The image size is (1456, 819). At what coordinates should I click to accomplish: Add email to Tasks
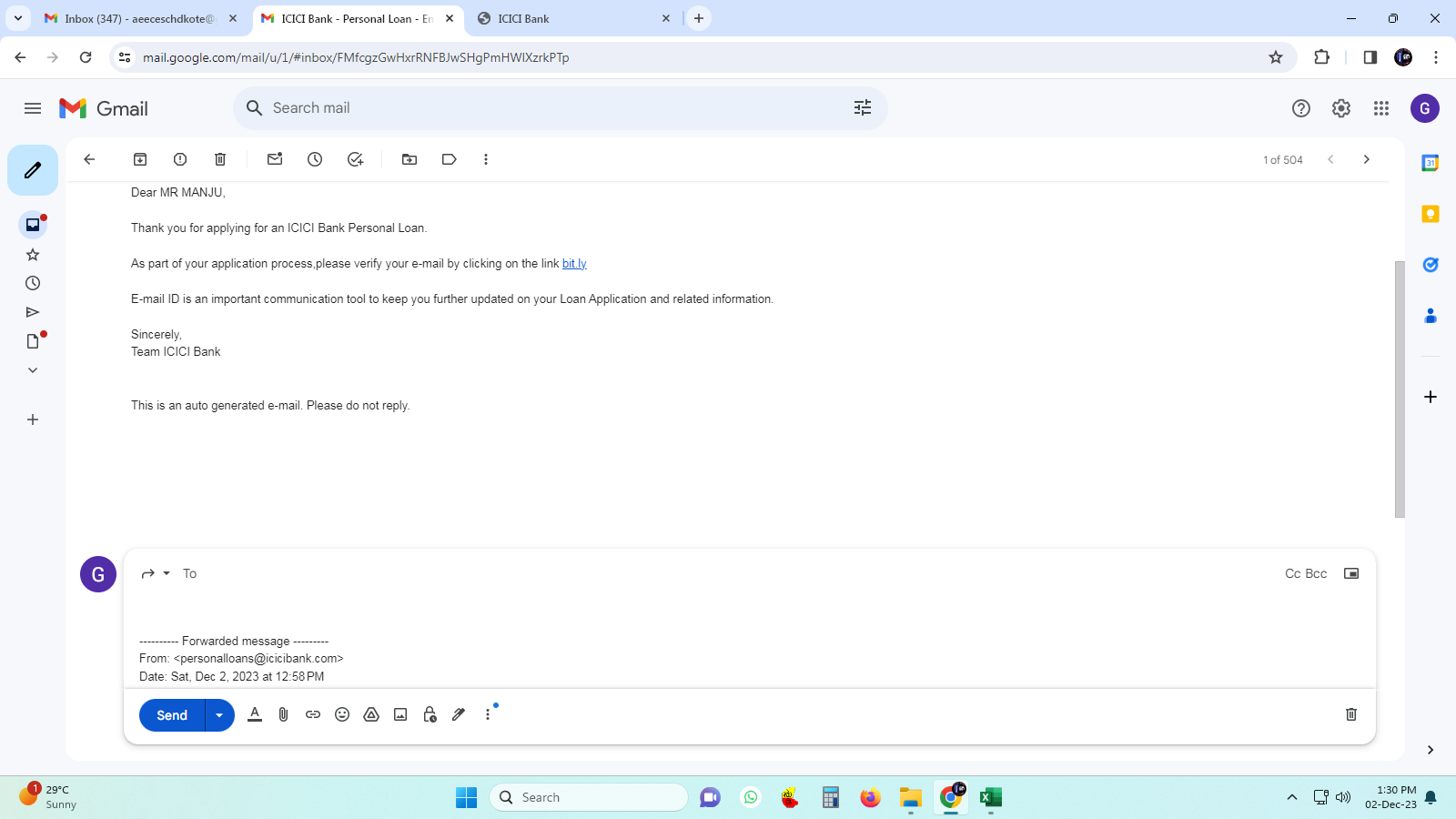click(x=355, y=159)
